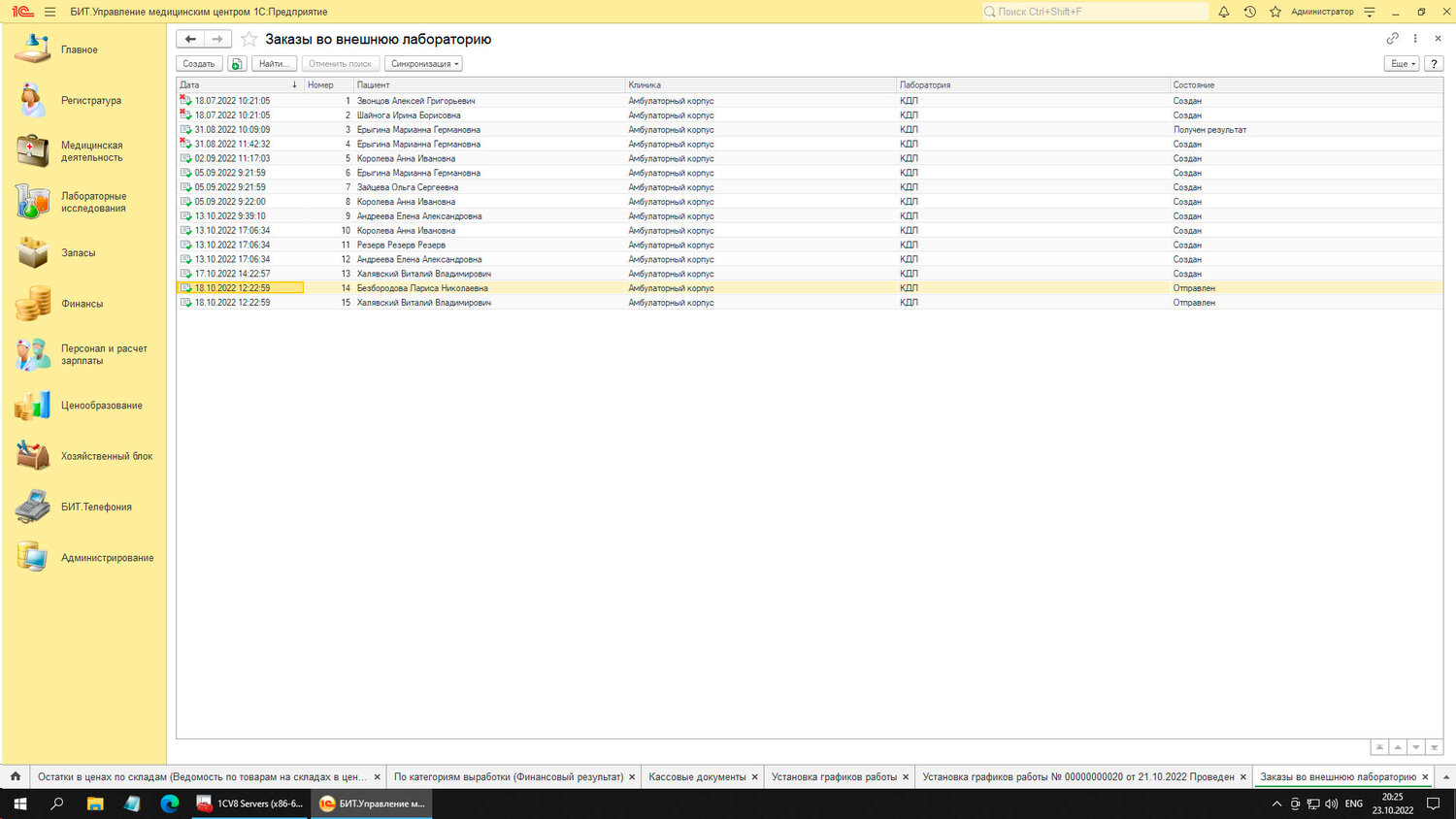The height and width of the screenshot is (819, 1456).
Task: Open Microsoft Edge from taskbar
Action: pos(170,803)
